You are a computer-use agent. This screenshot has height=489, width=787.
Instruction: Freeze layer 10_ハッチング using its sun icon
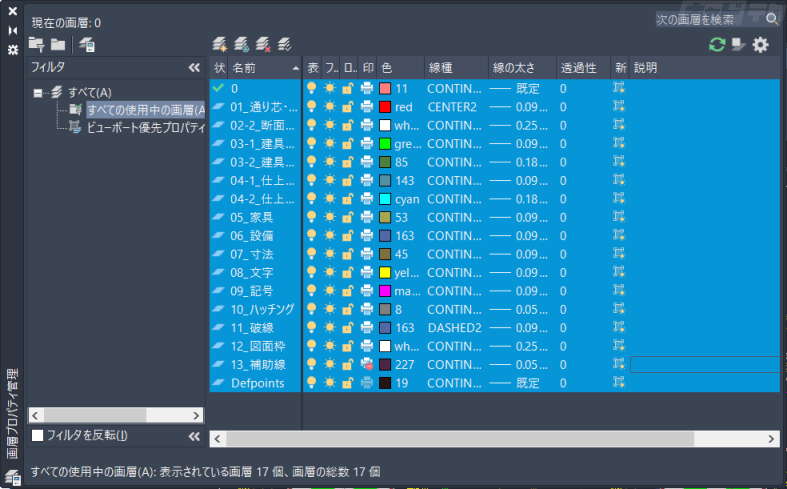tap(330, 309)
